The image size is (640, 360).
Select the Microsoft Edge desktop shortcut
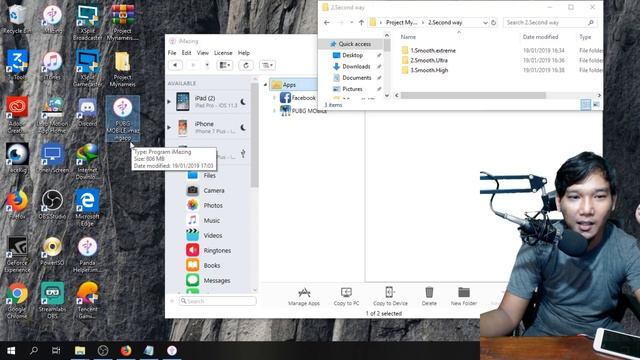(x=87, y=207)
